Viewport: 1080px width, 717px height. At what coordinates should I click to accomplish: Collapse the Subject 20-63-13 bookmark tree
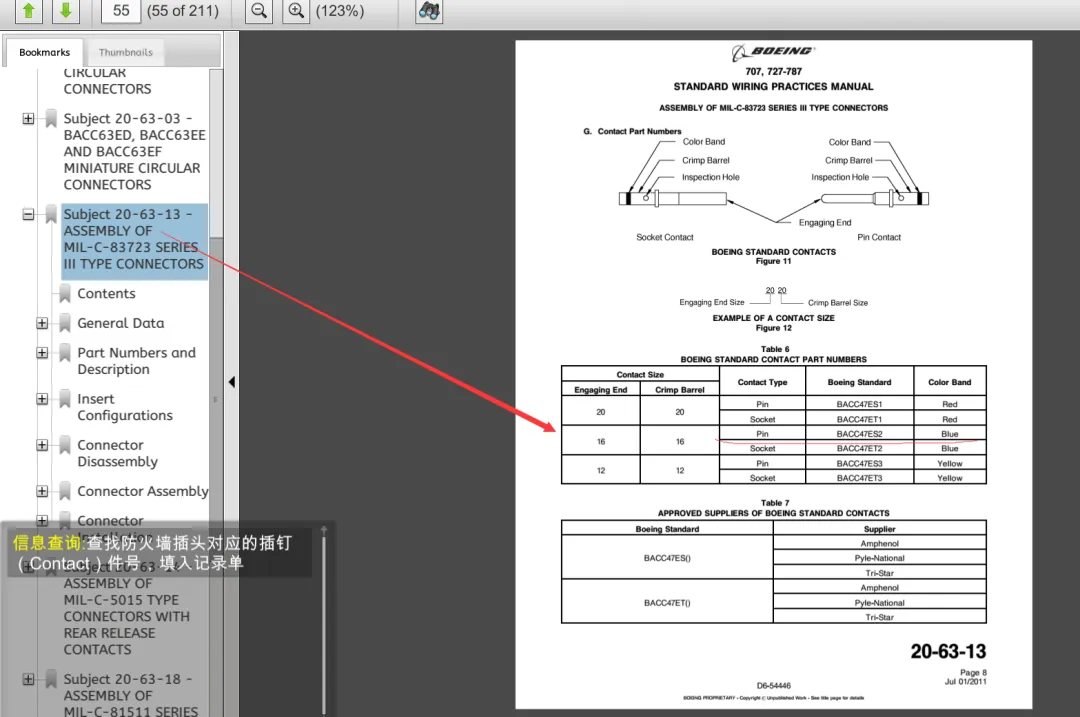pos(28,215)
